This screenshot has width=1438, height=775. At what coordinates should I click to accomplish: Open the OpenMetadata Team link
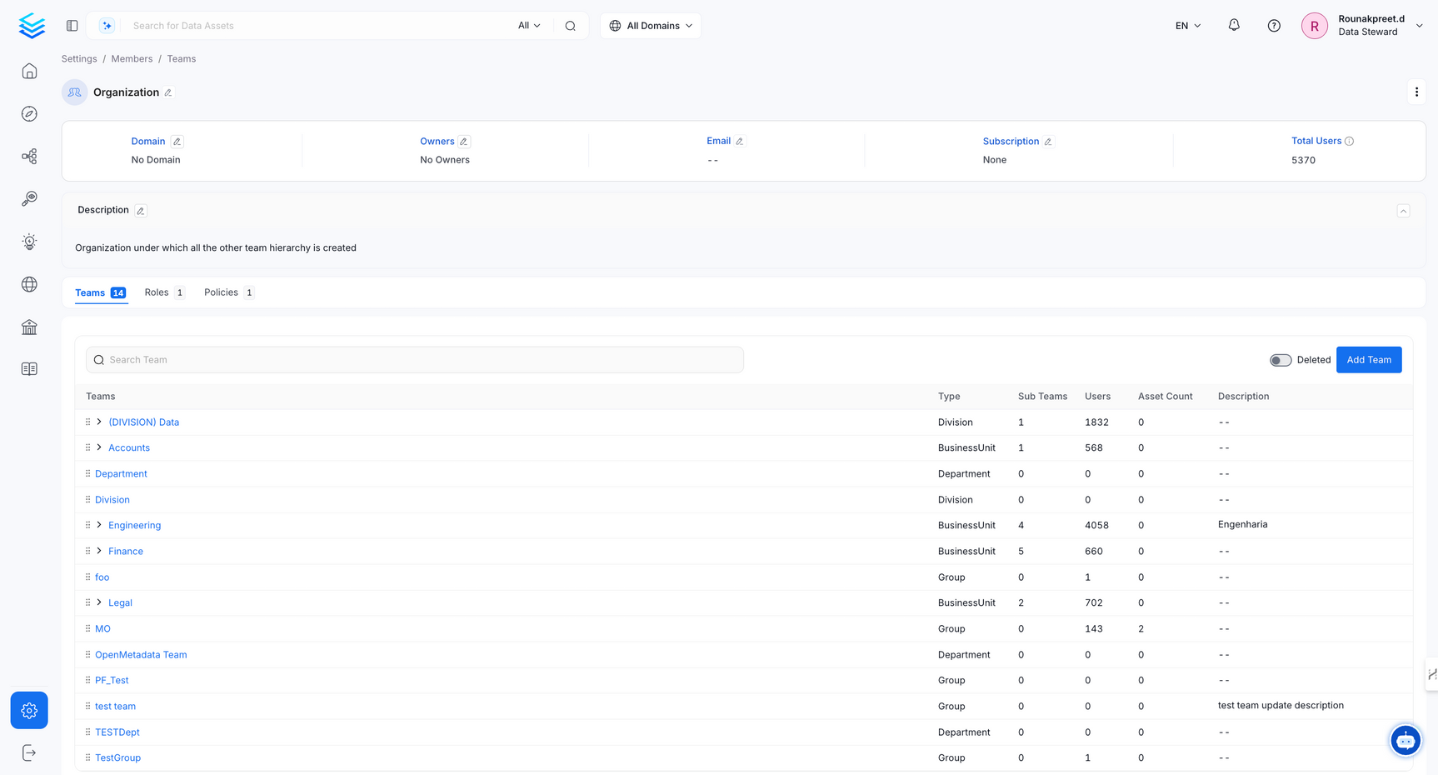click(x=141, y=655)
